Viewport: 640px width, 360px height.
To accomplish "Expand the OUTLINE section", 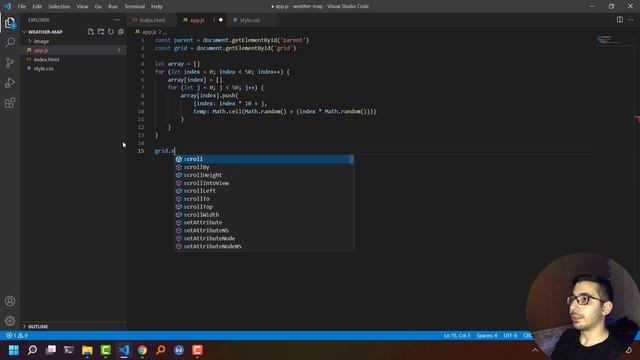I will 38,327.
